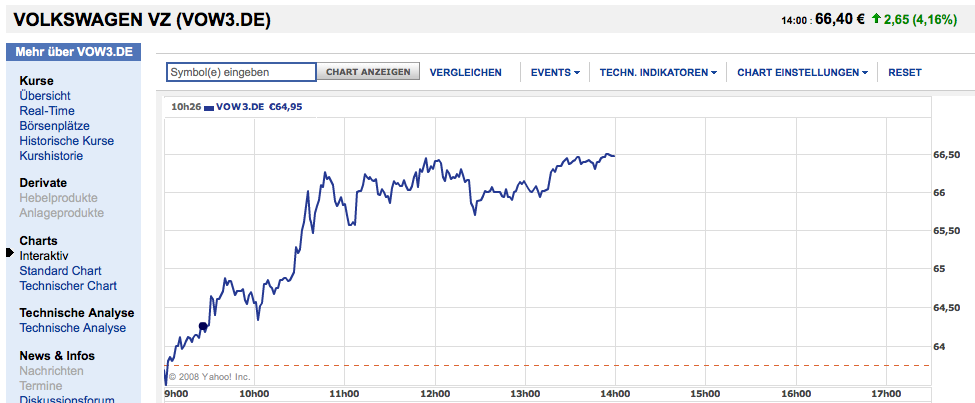Screen dimensions: 975x403
Task: Open the Technischer Chart link
Action: pyautogui.click(x=68, y=285)
